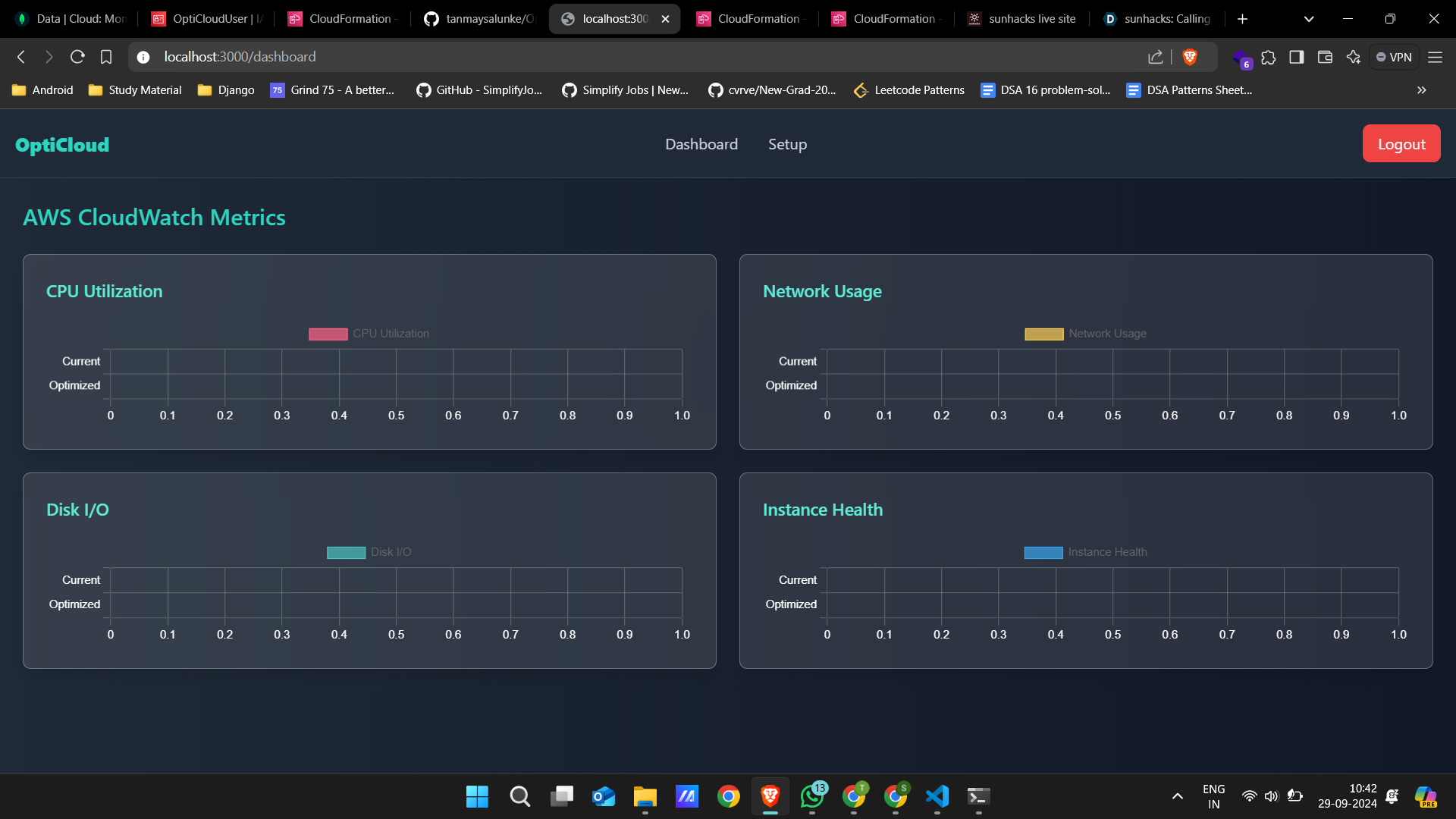Click the Logout button

[x=1401, y=144]
